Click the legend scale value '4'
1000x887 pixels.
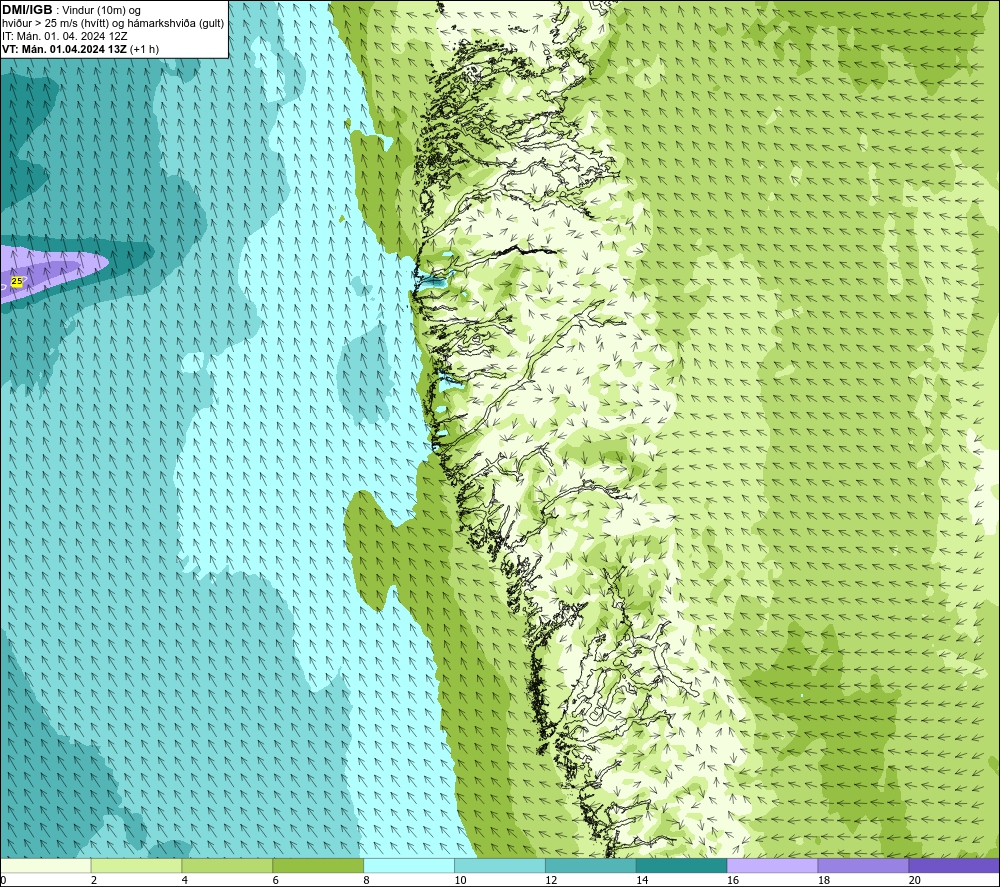pyautogui.click(x=185, y=881)
